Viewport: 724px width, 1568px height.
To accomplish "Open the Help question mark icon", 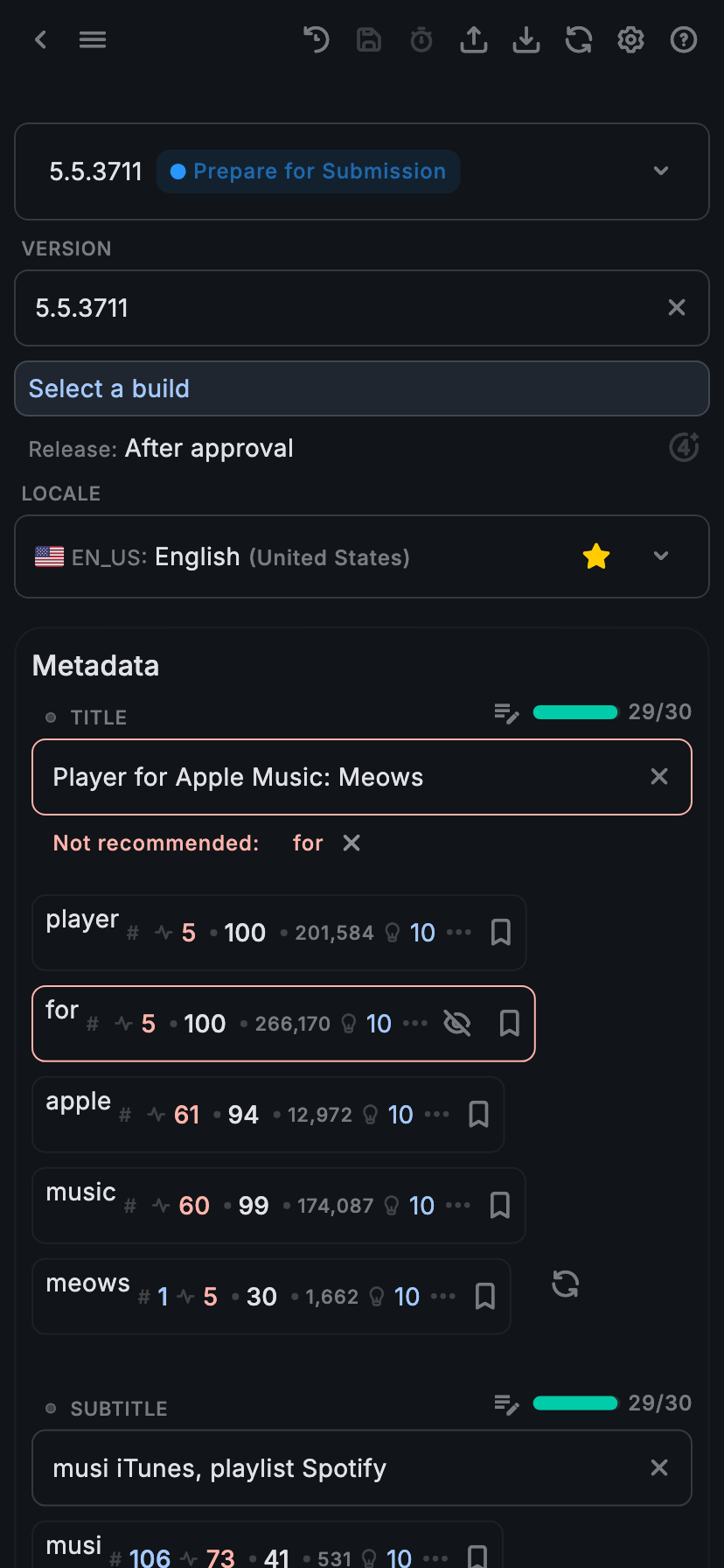I will [x=683, y=39].
